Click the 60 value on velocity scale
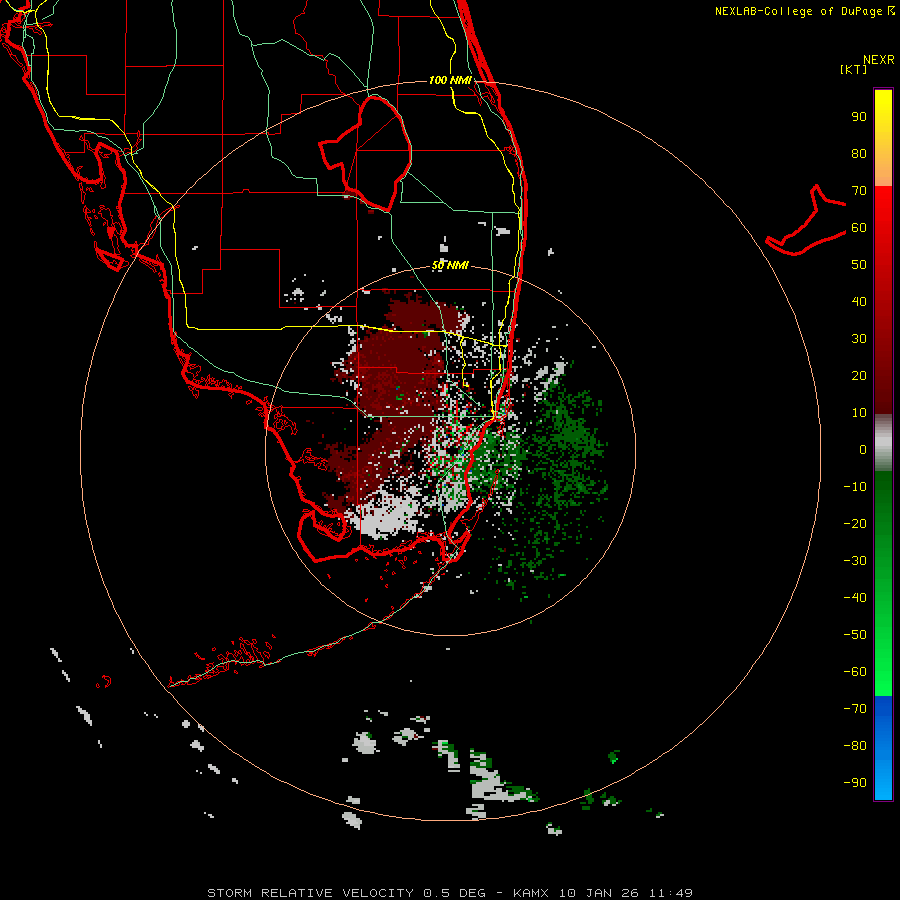Image resolution: width=900 pixels, height=900 pixels. coord(859,227)
